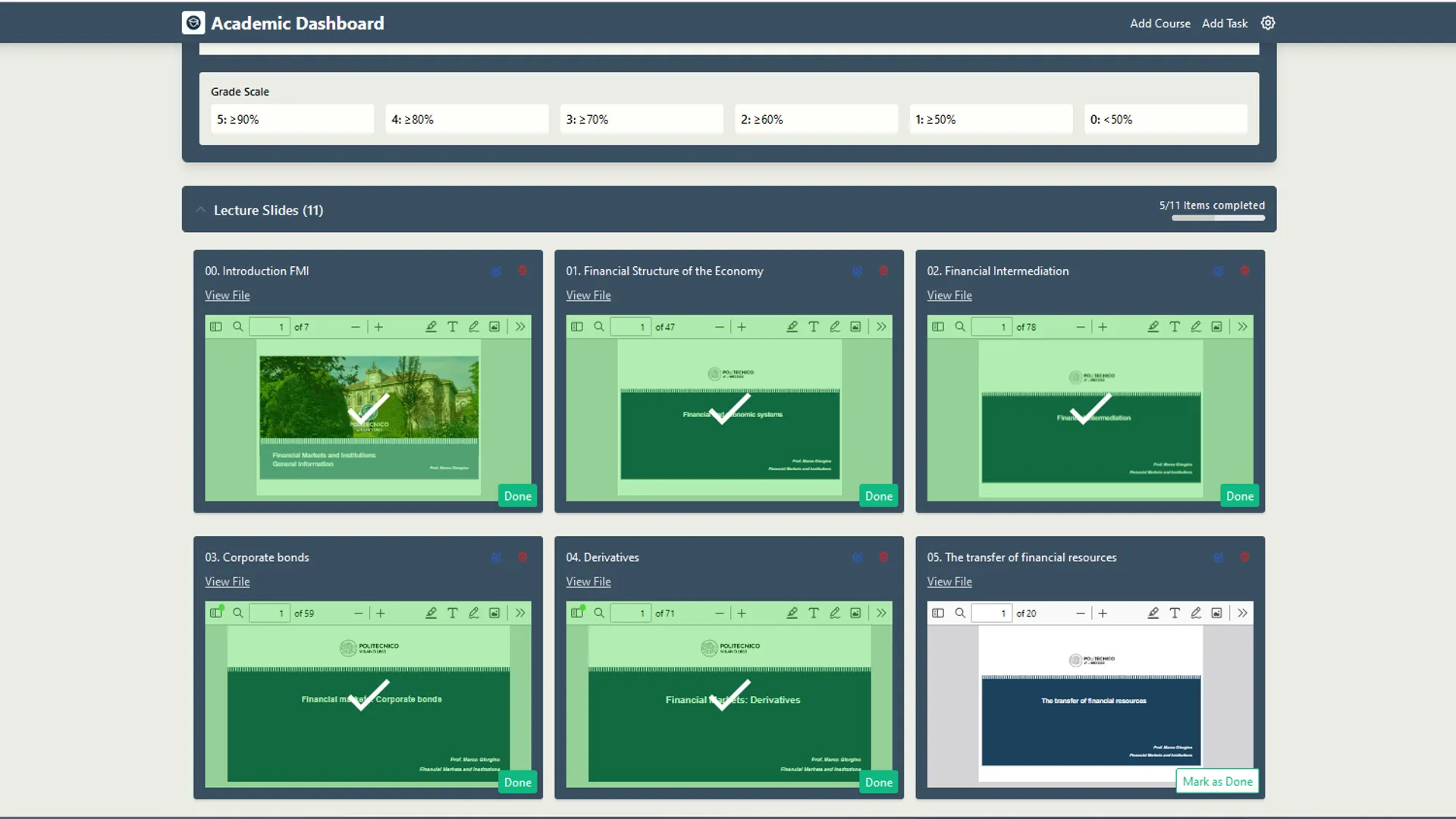Zoom in on the Corporate bonds PDF
Image resolution: width=1456 pixels, height=819 pixels.
[x=380, y=613]
